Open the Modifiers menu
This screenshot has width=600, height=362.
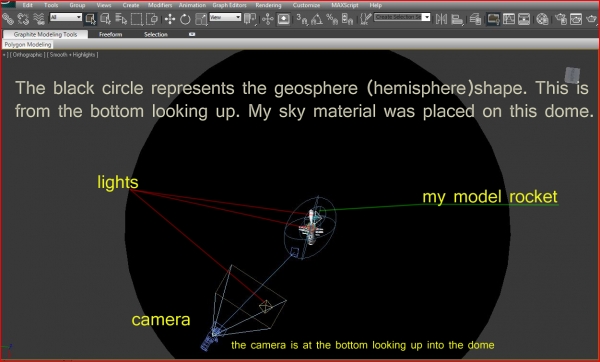(160, 5)
